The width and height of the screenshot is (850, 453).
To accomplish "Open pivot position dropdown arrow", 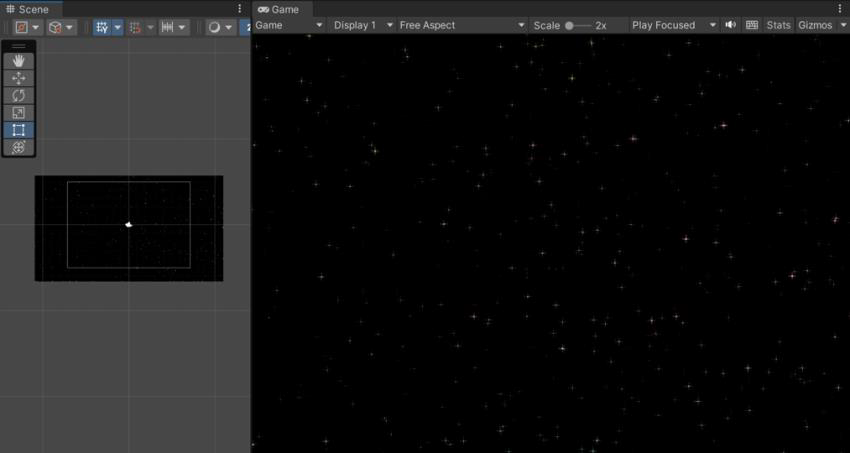I will click(36, 27).
